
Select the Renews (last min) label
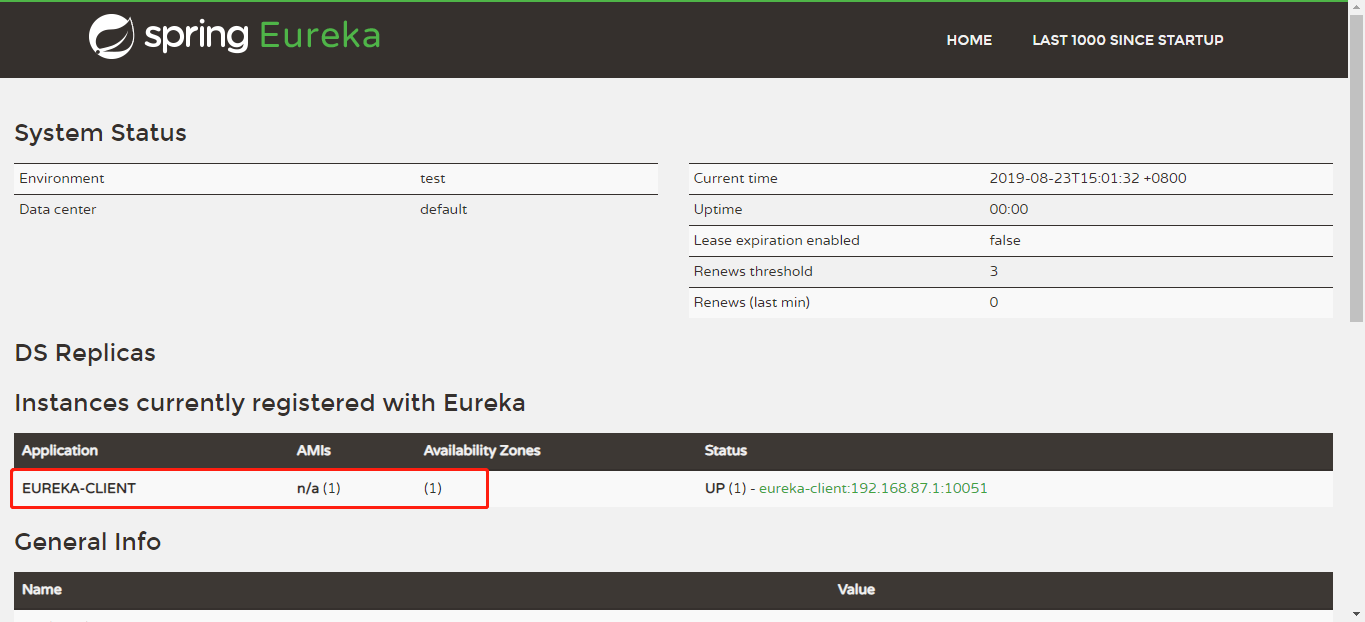coord(752,302)
